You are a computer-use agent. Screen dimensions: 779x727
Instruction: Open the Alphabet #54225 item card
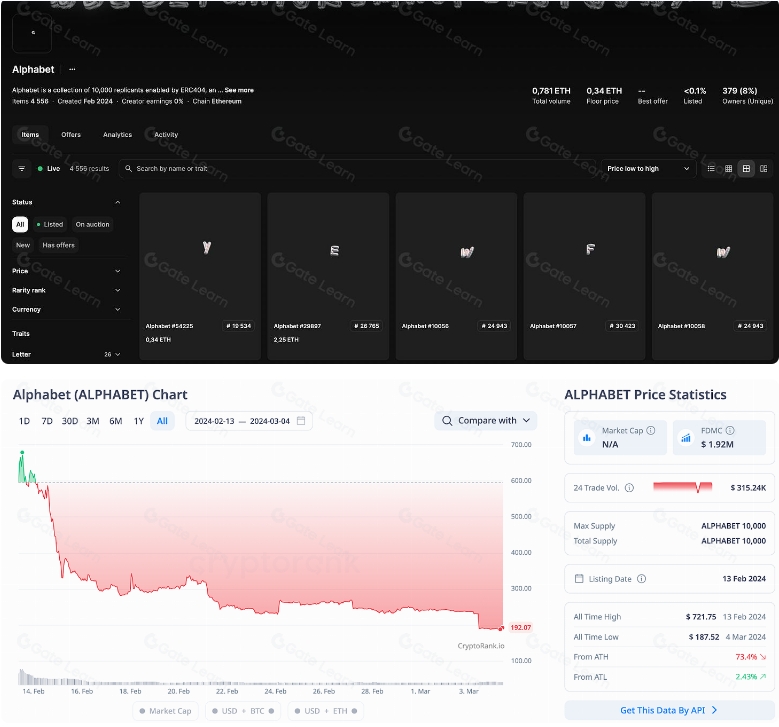(x=200, y=276)
